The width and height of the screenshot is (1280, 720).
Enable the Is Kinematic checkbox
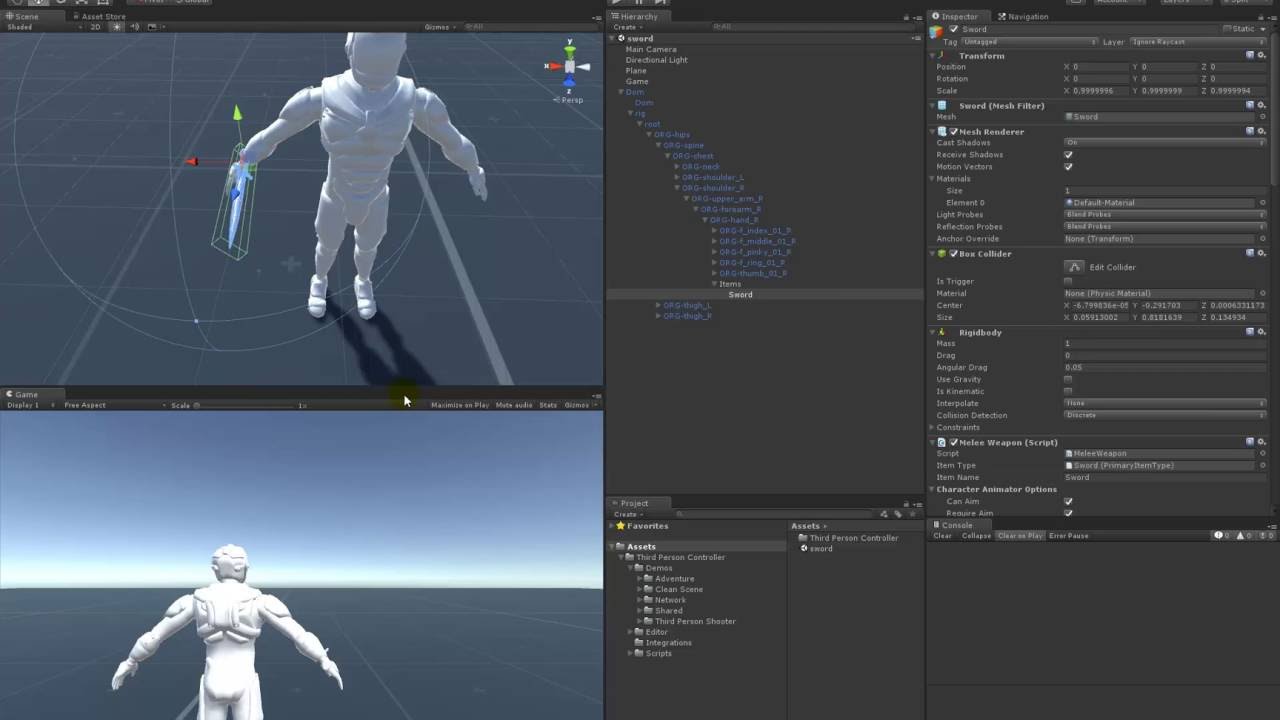point(1068,391)
